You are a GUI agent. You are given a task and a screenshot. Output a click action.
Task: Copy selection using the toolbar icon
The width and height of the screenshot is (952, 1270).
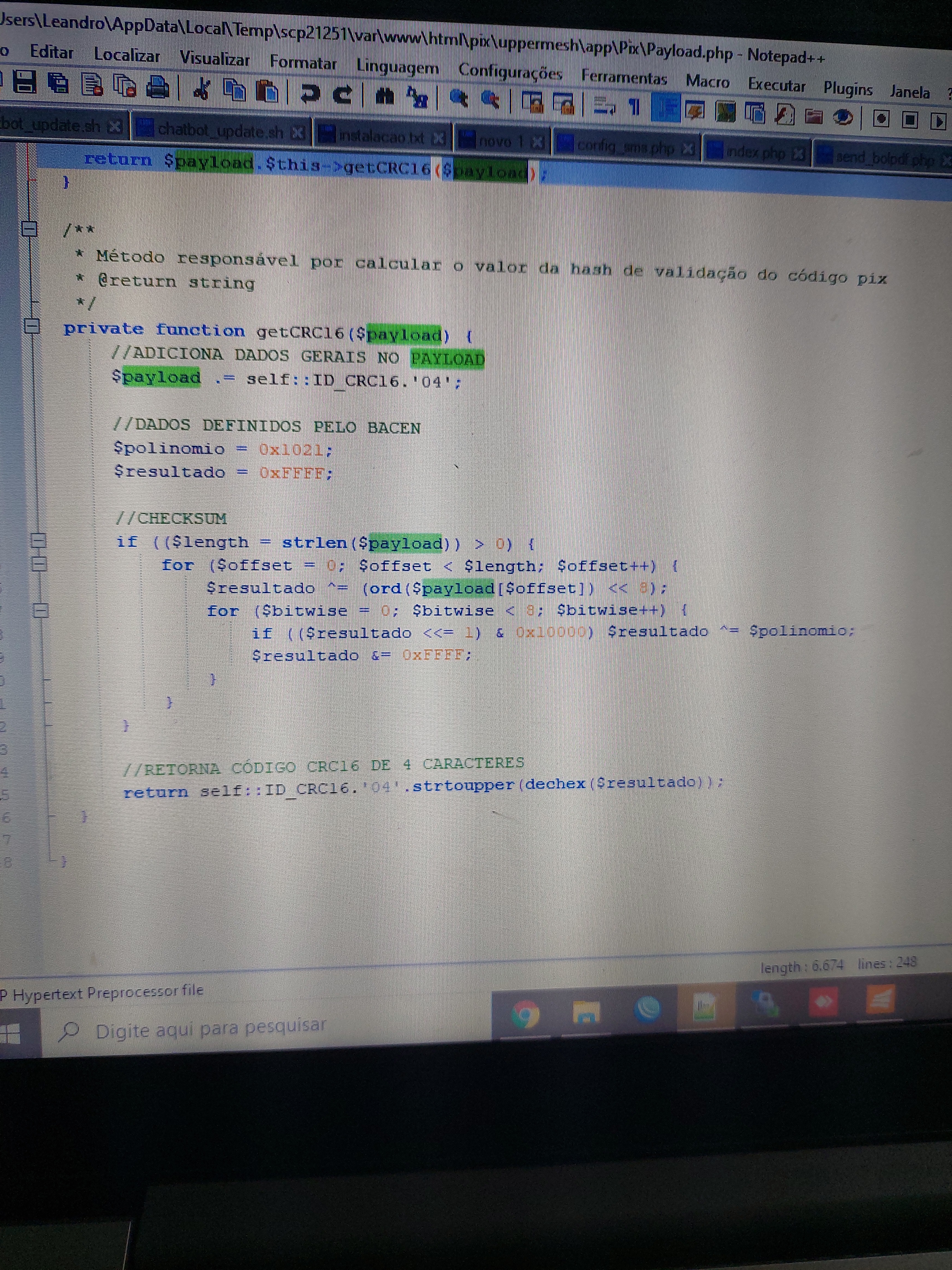[234, 90]
